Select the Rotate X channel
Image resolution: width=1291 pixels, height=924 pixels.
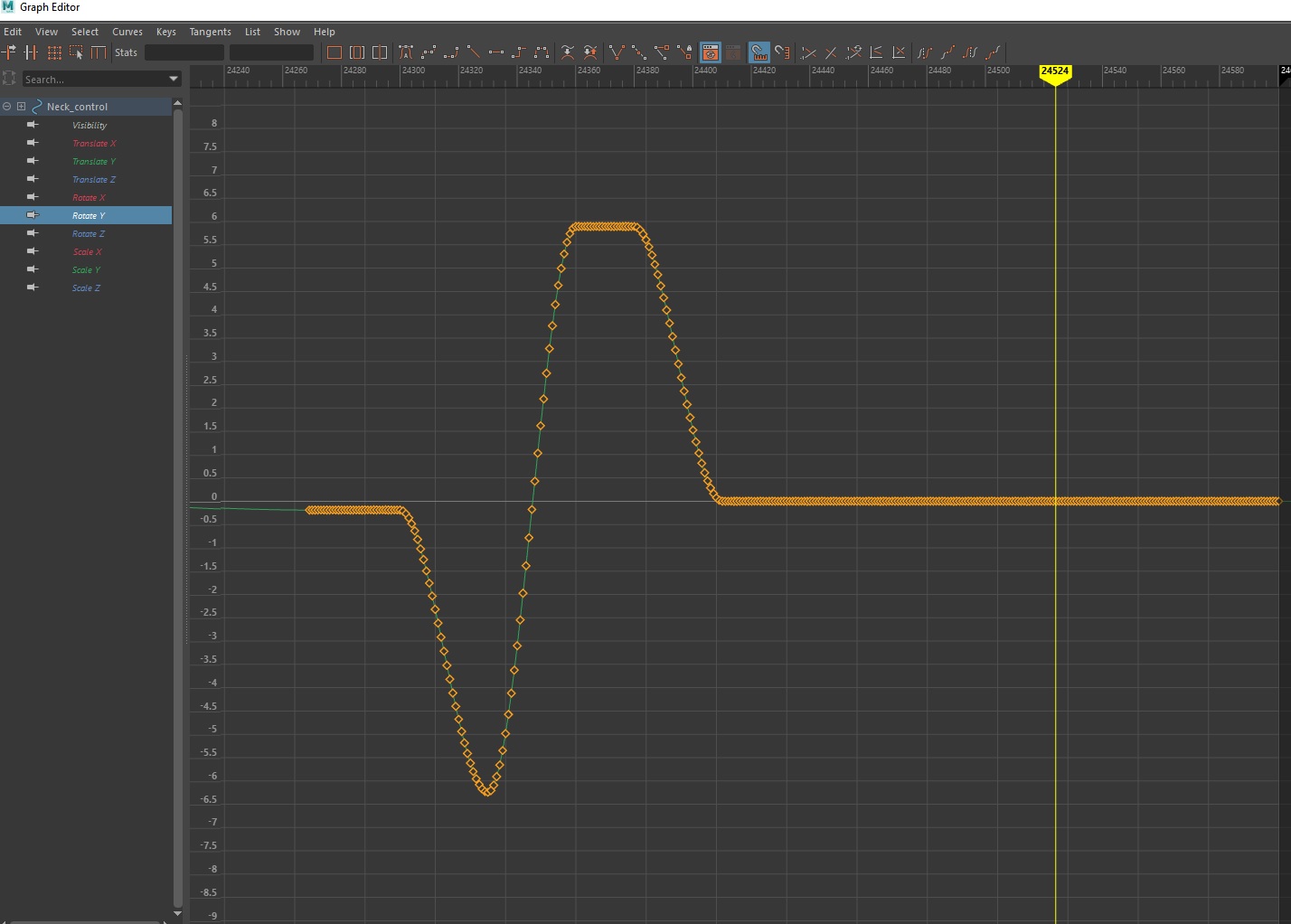[89, 197]
